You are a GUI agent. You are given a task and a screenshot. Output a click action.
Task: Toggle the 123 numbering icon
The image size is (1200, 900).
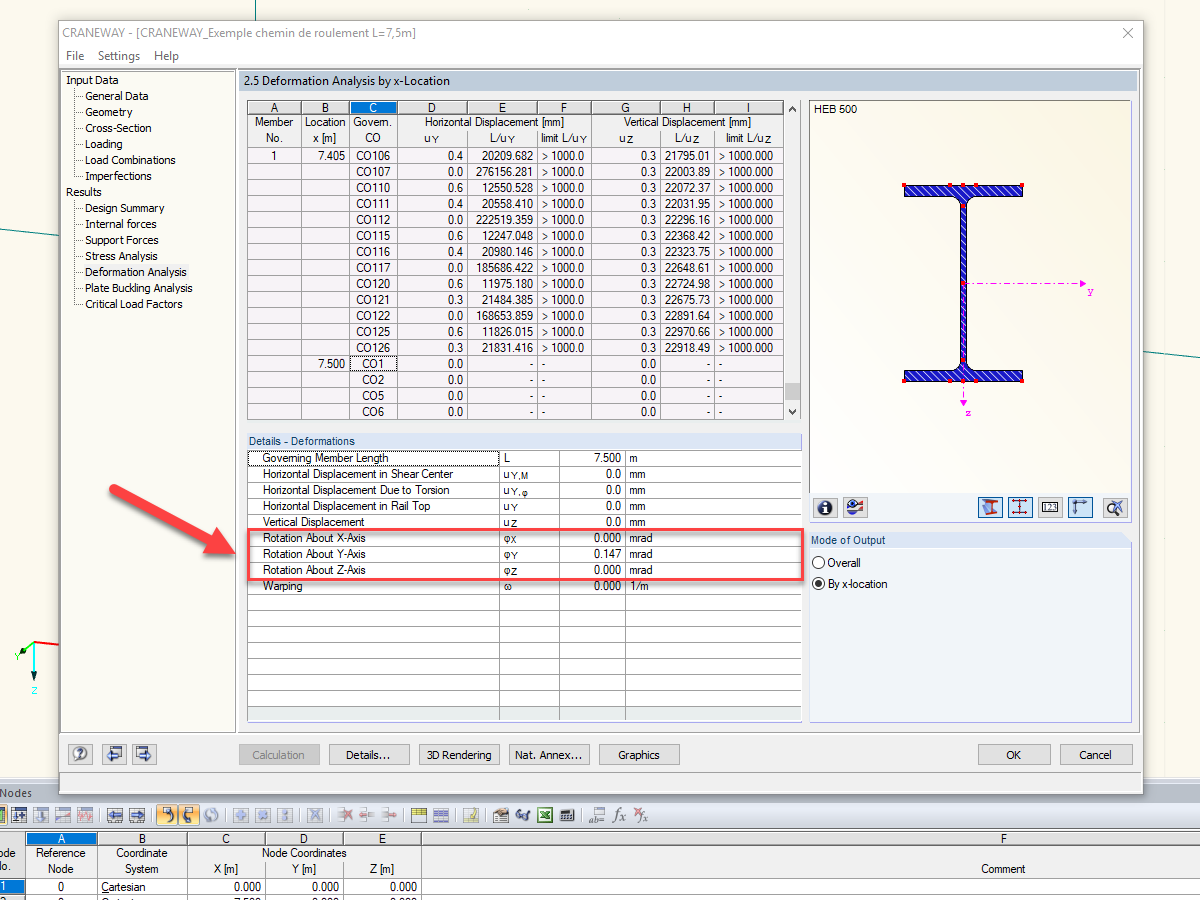pos(1050,507)
